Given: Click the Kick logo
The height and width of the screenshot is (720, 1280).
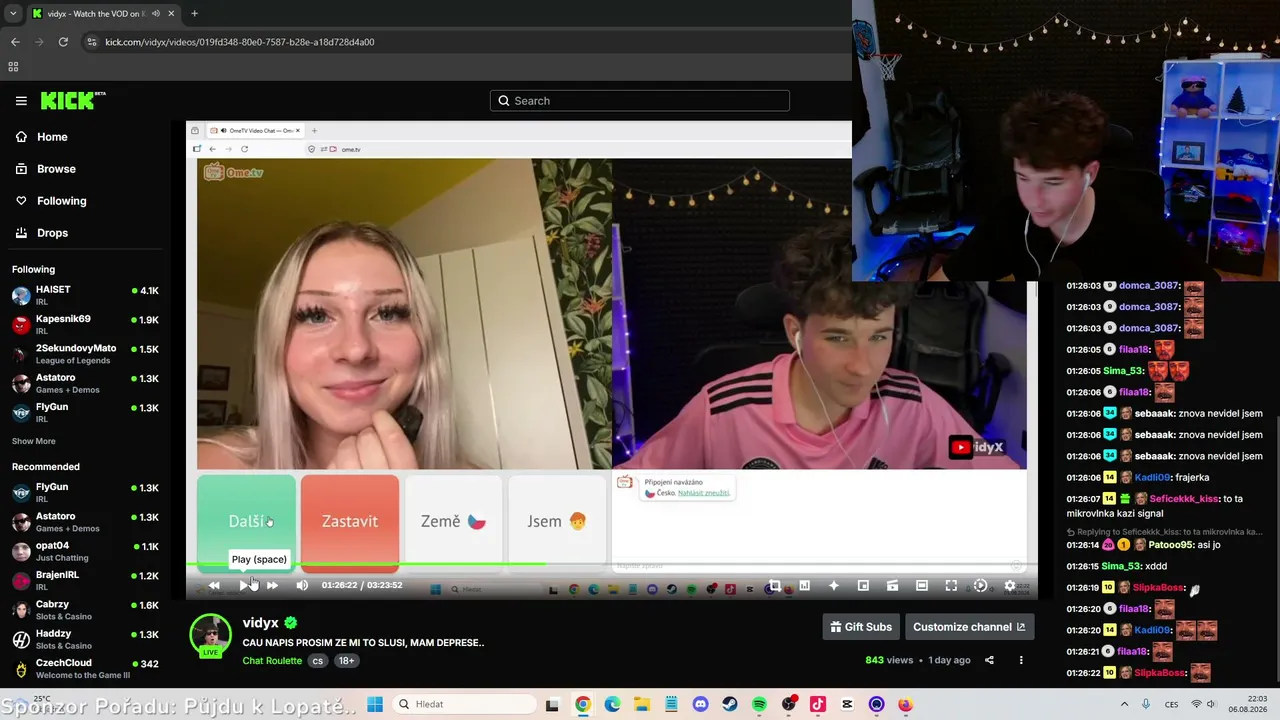Looking at the screenshot, I should [73, 100].
